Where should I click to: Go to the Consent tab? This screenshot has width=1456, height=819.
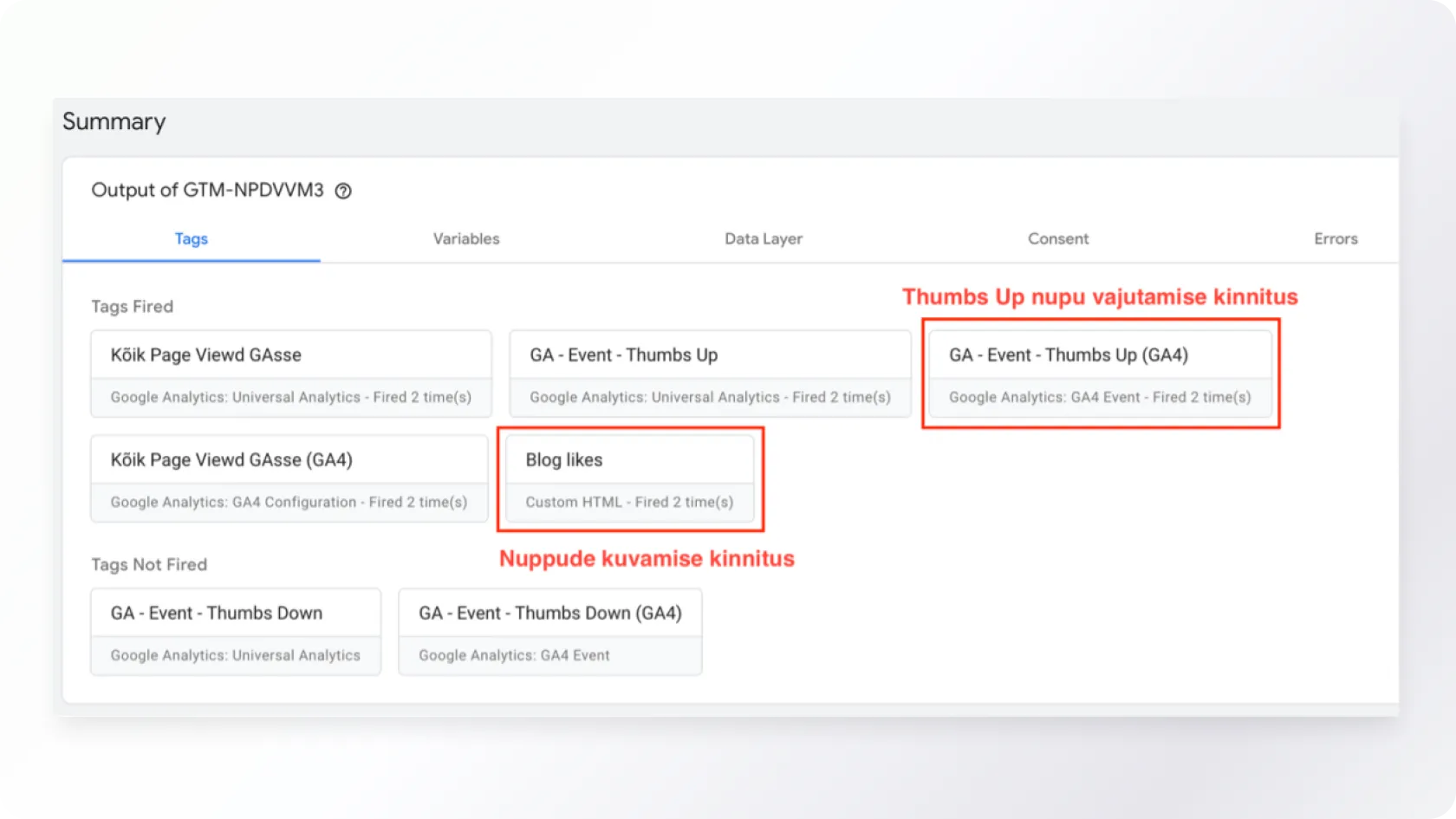[x=1058, y=239]
